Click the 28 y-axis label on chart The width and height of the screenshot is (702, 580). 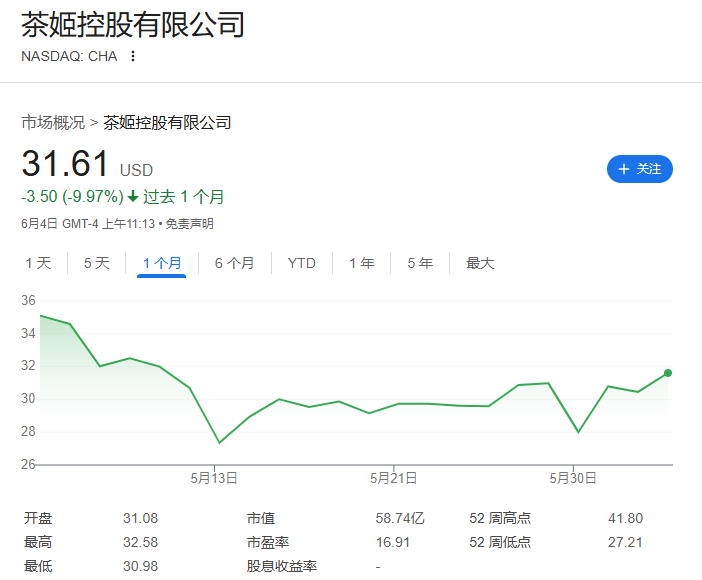coord(28,431)
